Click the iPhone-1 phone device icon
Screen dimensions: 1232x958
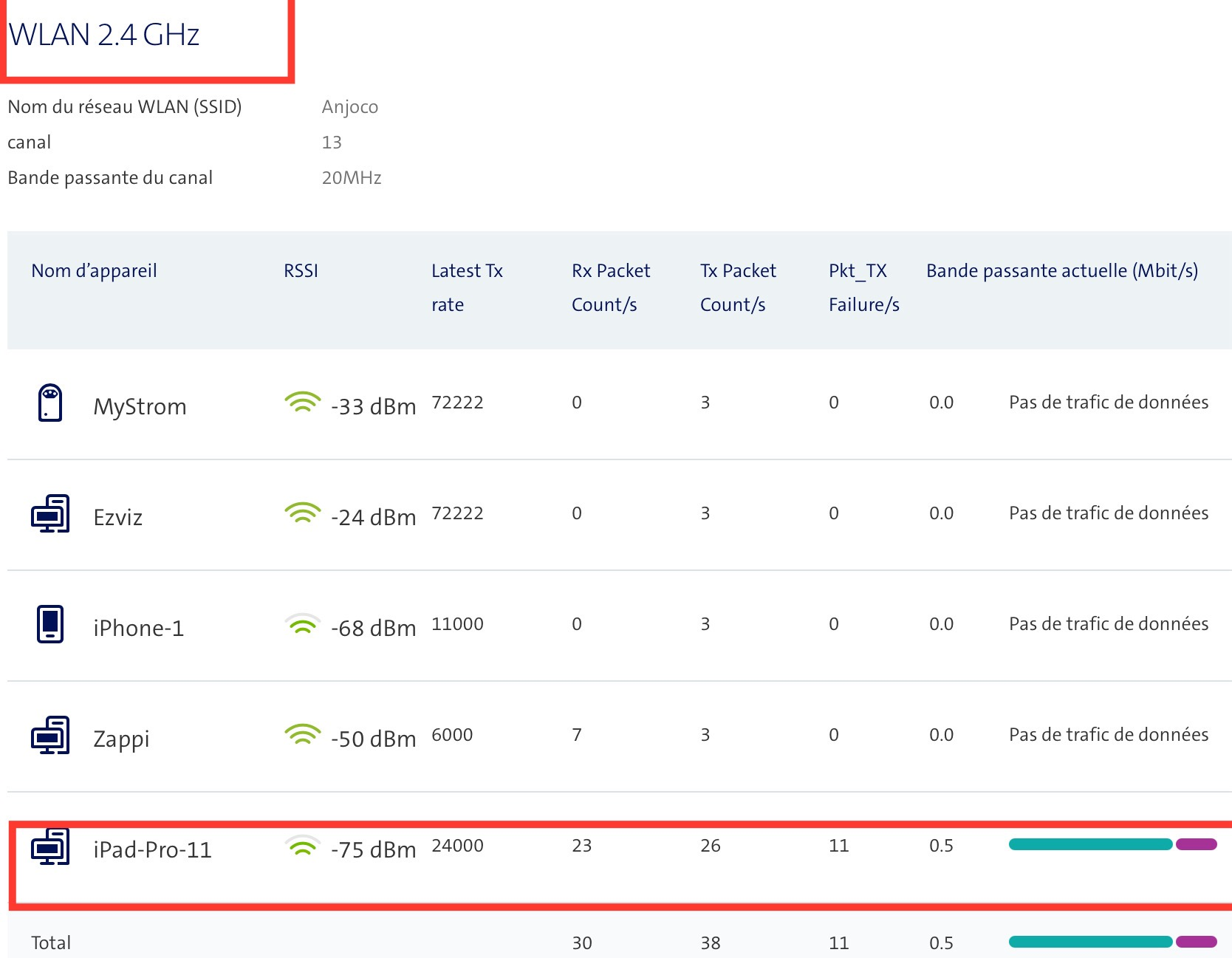[49, 624]
